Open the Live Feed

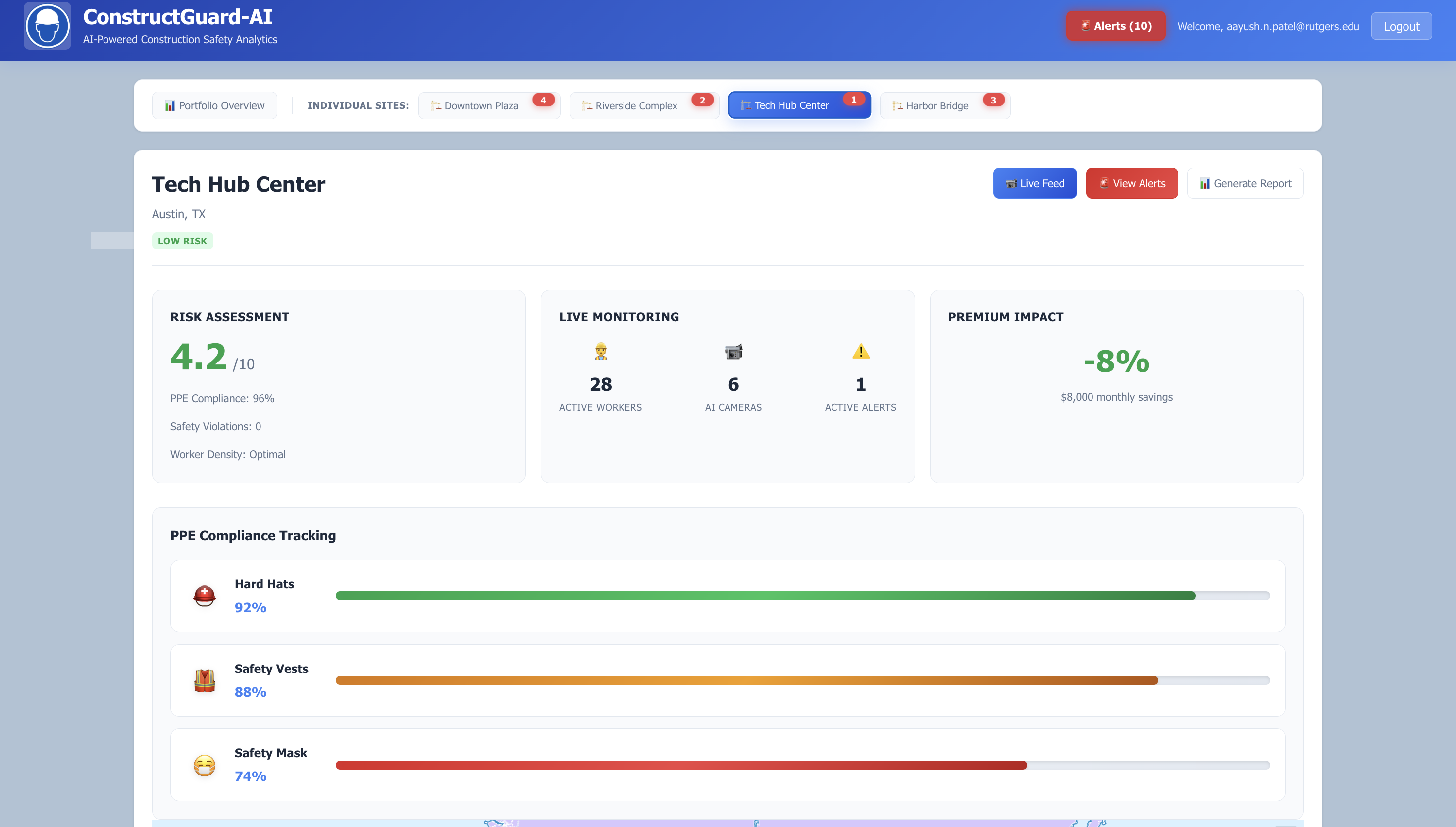(x=1035, y=183)
